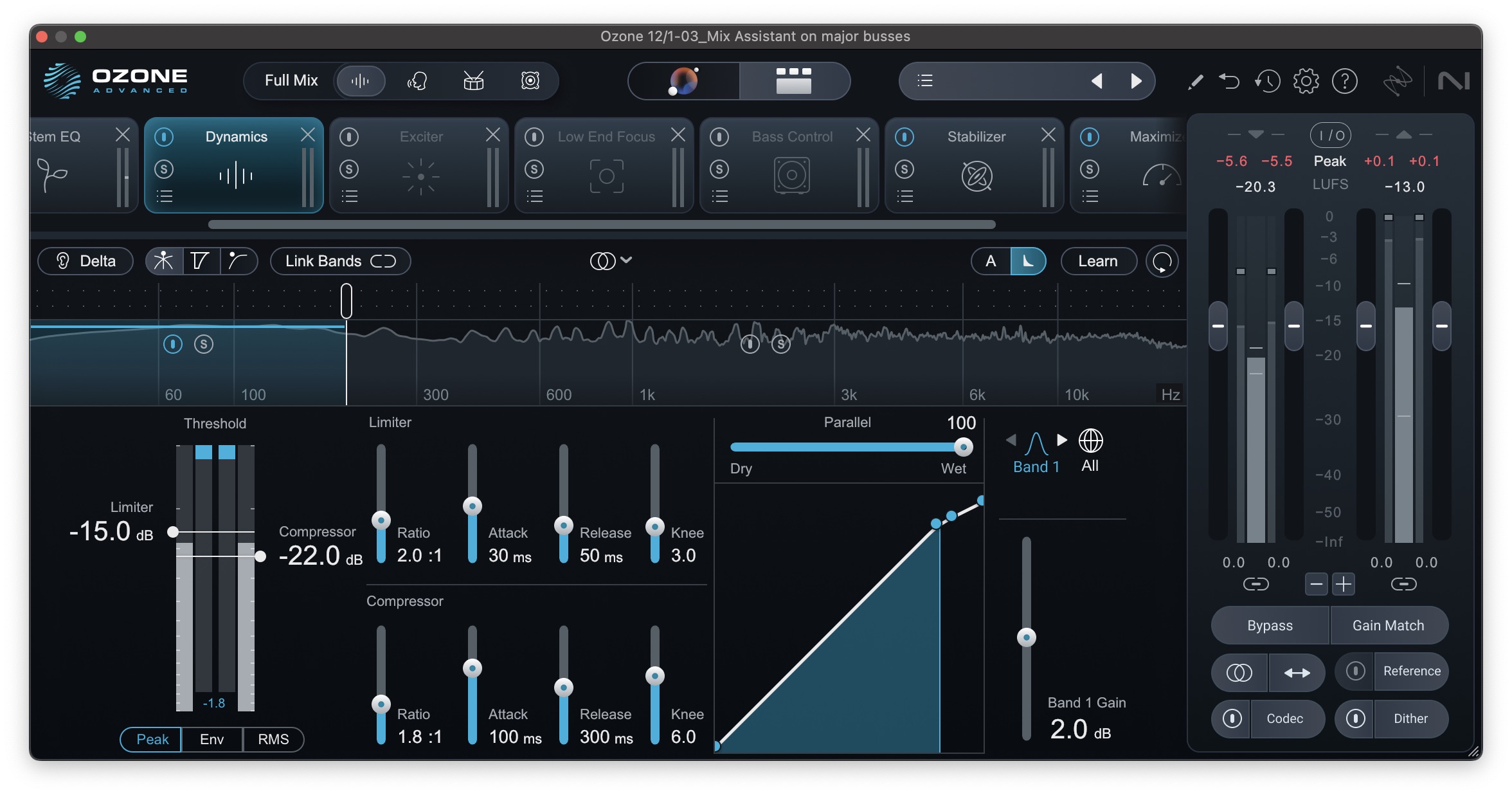Open the Low End Focus preset list
Screen dimensions: 1512x795
[x=535, y=196]
